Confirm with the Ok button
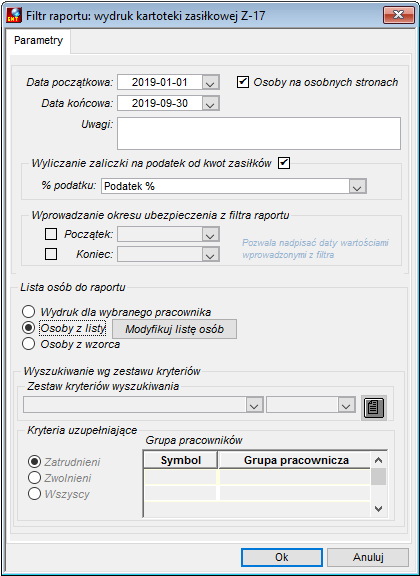Screen dimensions: 420x576 coord(282,557)
